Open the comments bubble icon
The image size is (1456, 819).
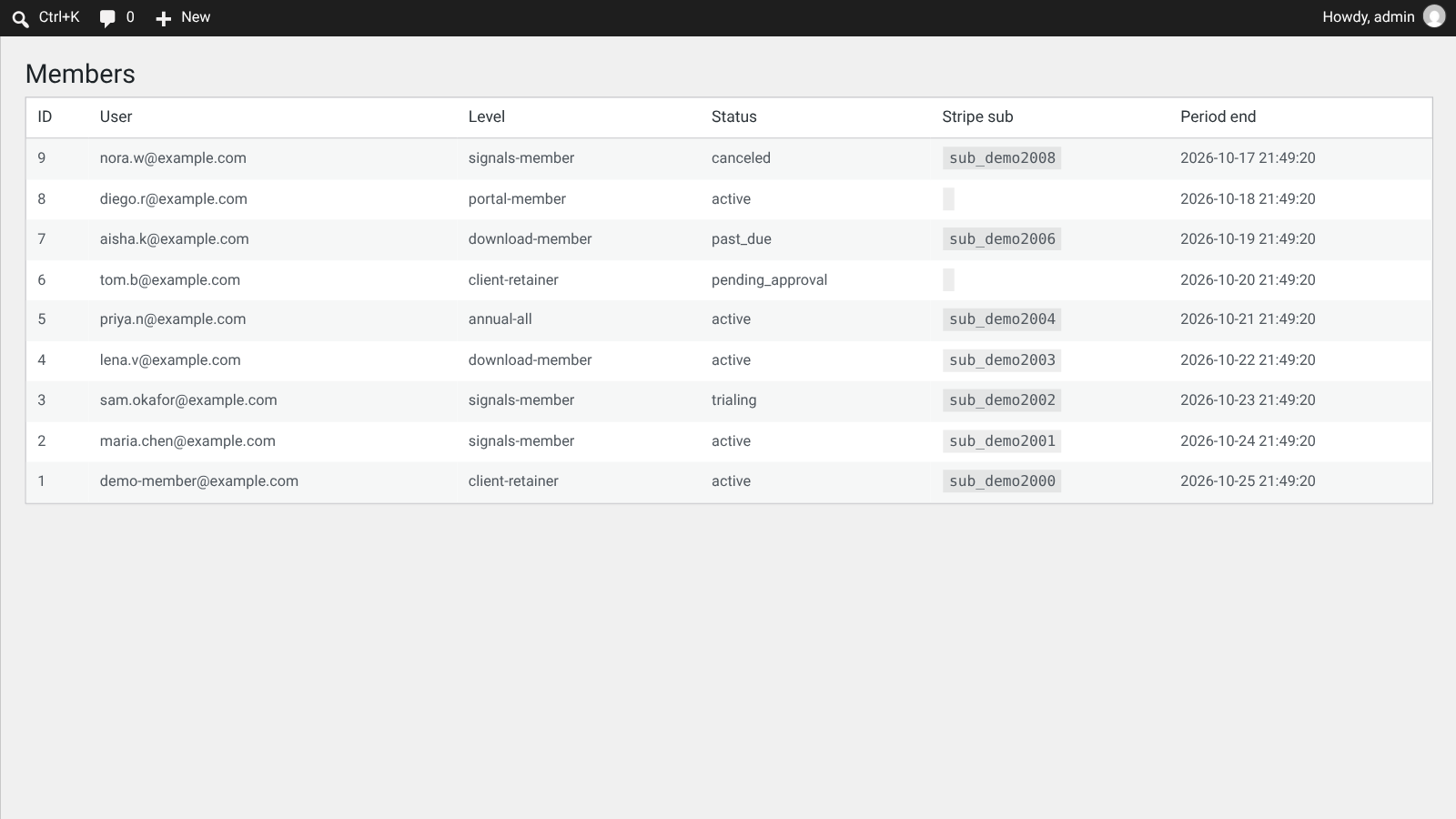[x=107, y=18]
